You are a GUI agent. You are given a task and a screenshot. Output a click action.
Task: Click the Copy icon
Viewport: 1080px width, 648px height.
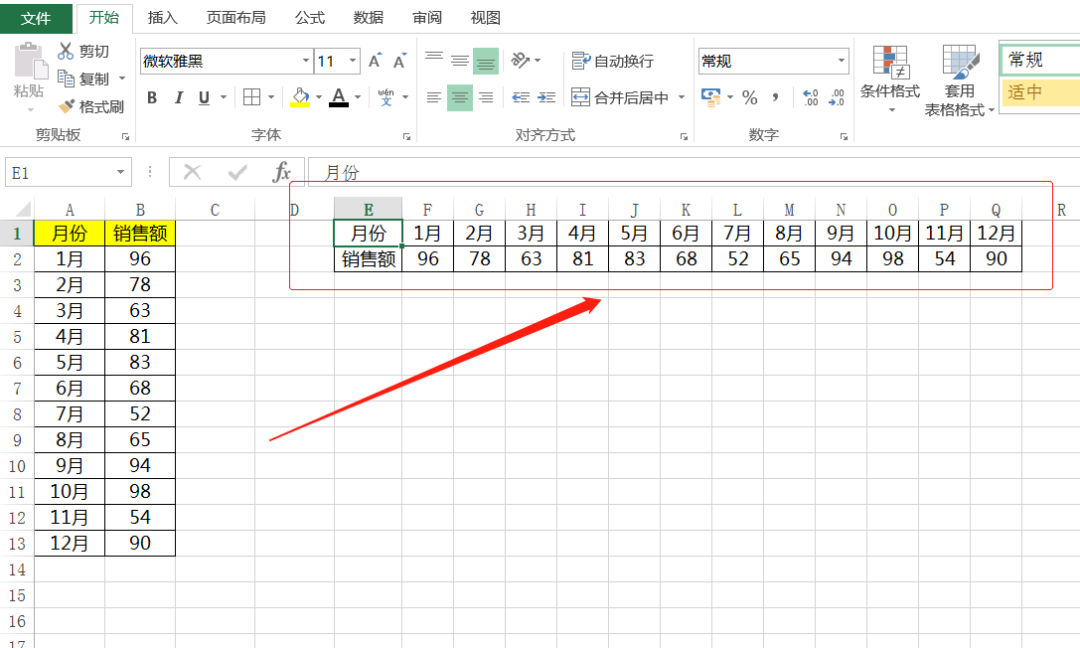click(x=65, y=79)
